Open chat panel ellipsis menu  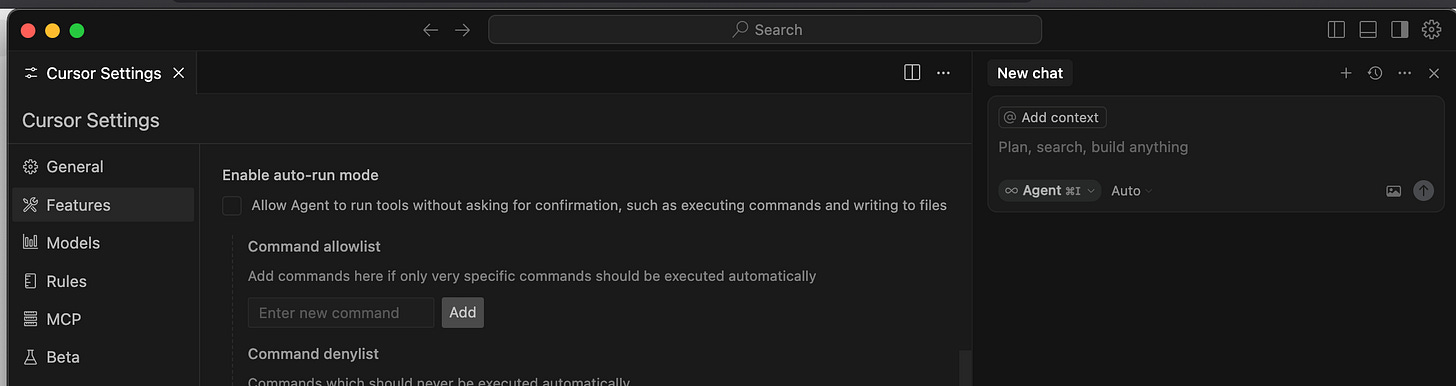(1404, 73)
